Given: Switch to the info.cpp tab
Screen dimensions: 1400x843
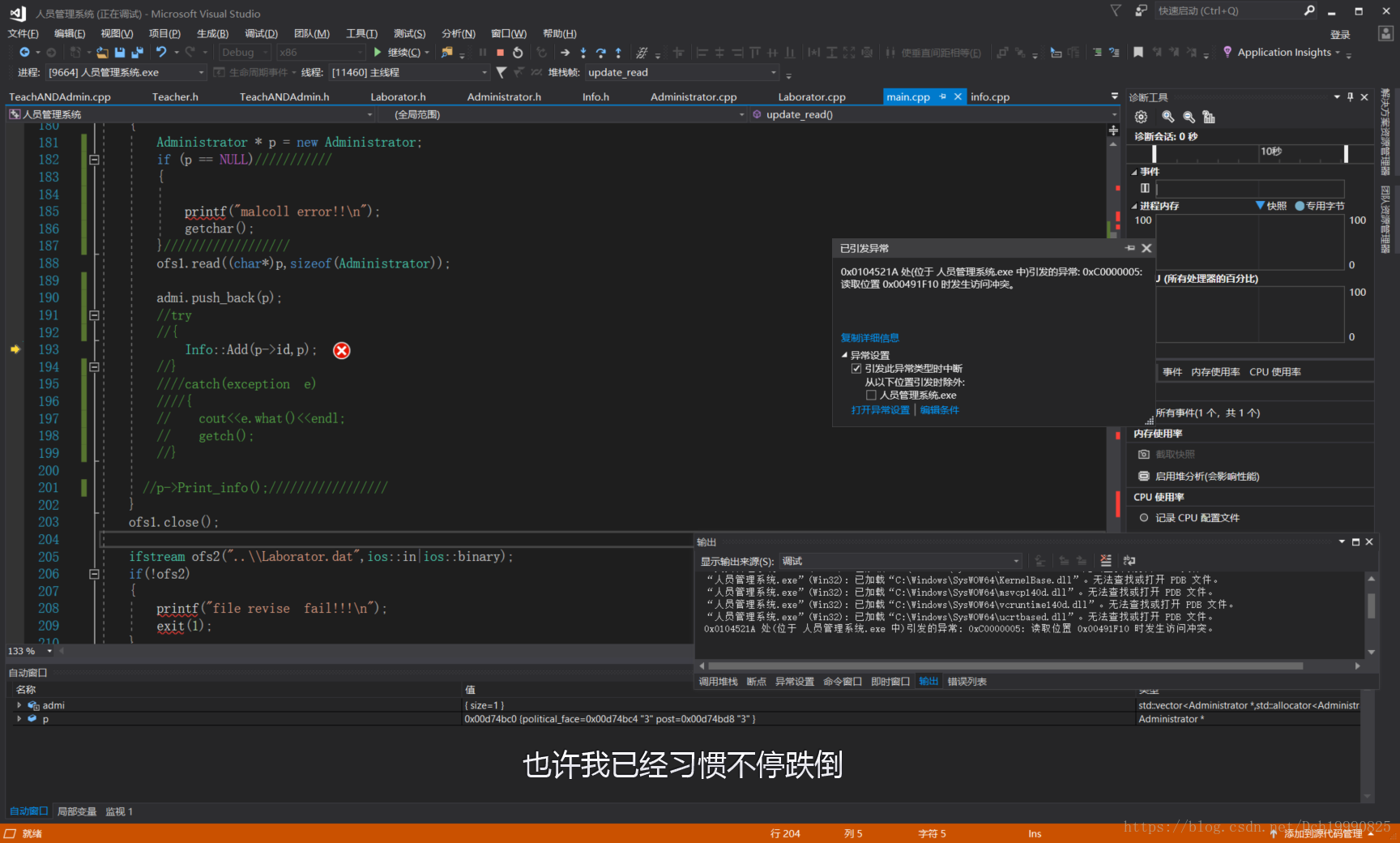Looking at the screenshot, I should click(x=990, y=96).
